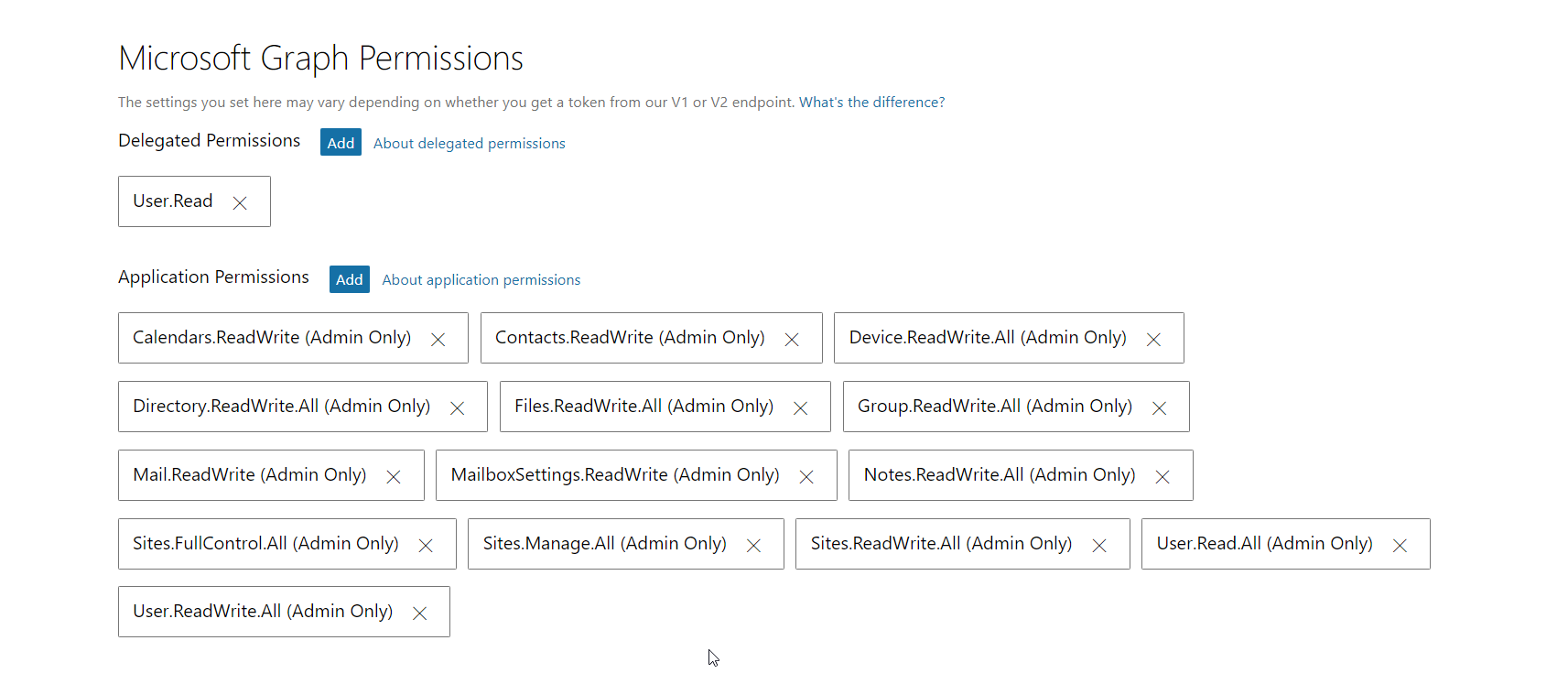This screenshot has height=684, width=1568.
Task: Remove Calendars.ReadWrite permission via its X
Action: 438,340
